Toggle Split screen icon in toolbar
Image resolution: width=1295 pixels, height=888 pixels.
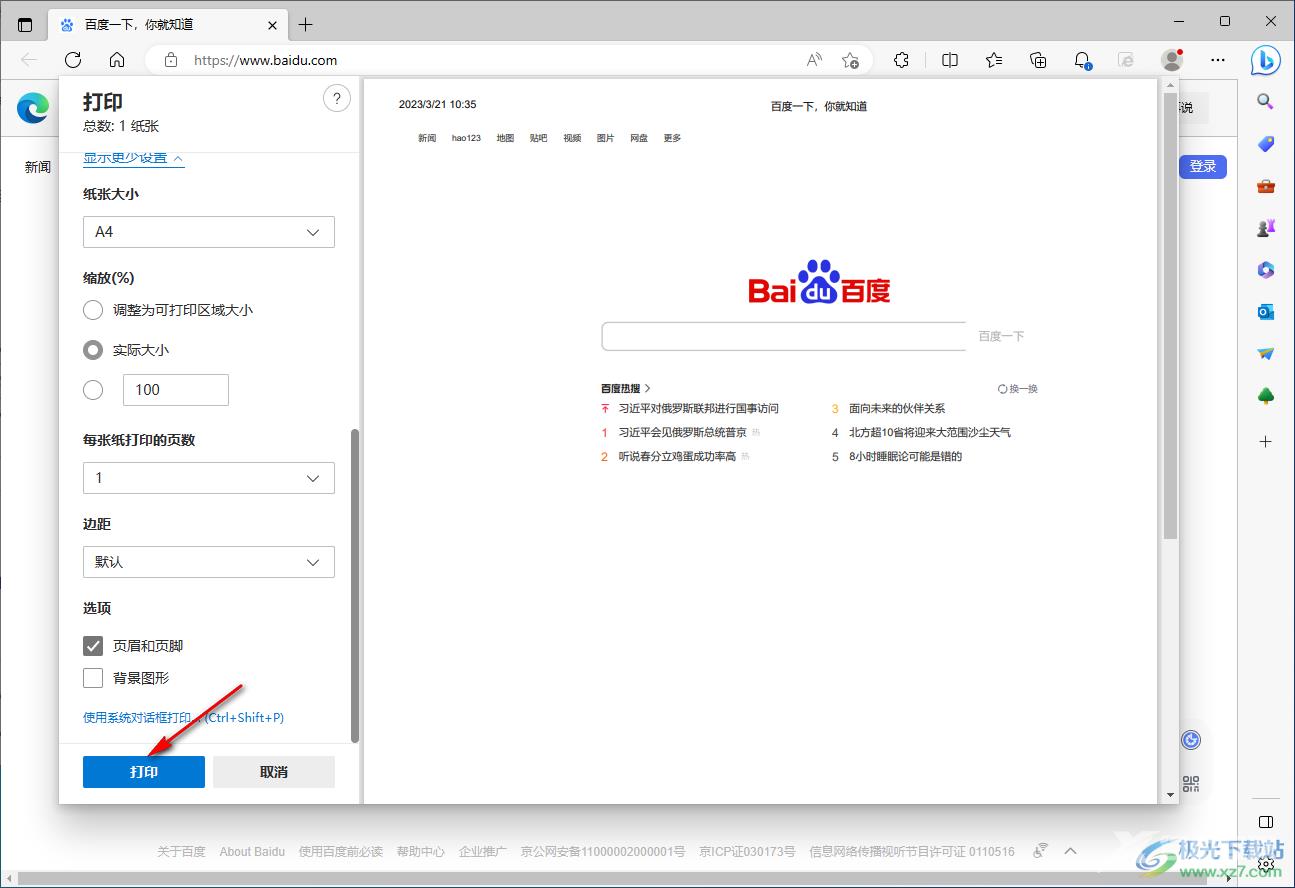(950, 60)
